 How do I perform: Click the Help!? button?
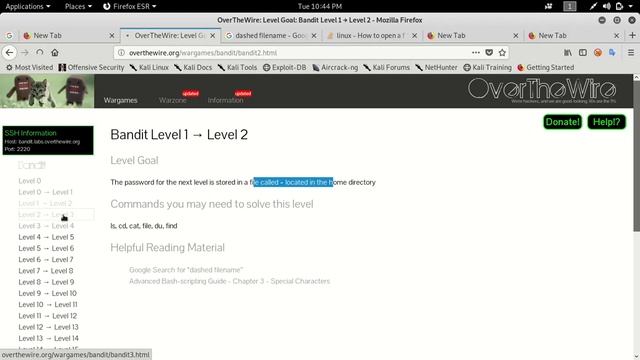click(607, 122)
